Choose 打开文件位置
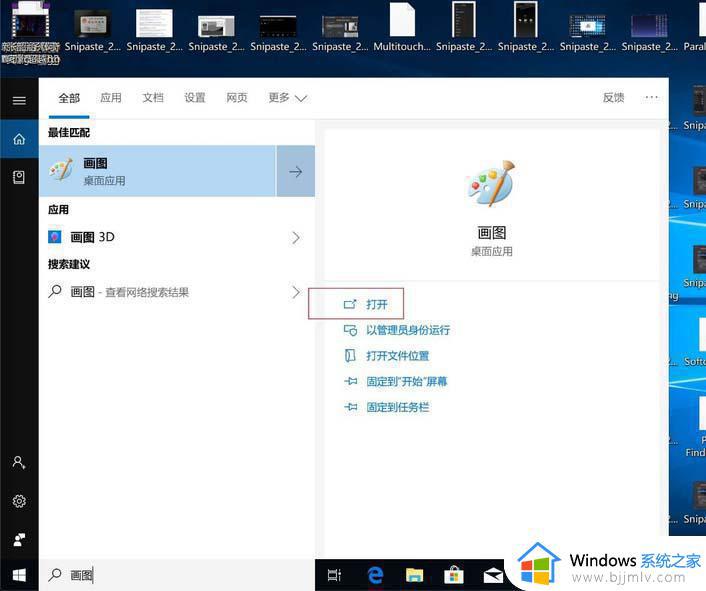 click(386, 356)
